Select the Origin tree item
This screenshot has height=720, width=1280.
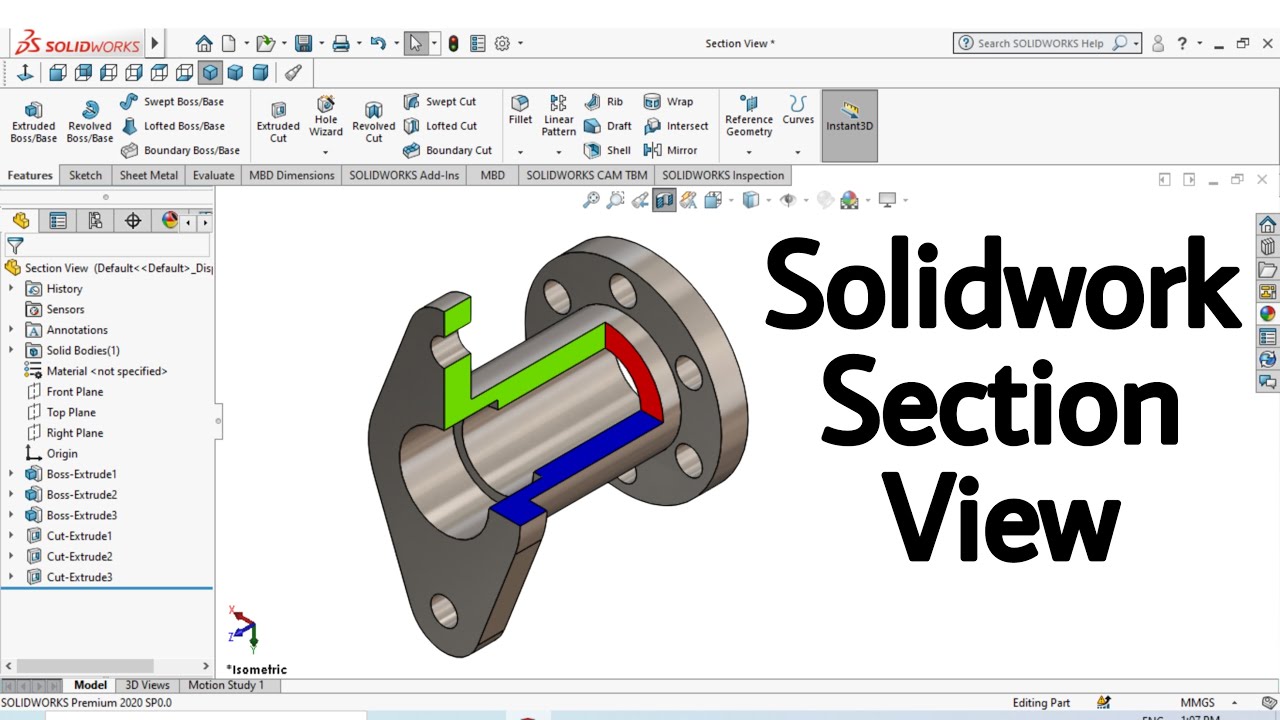click(52, 454)
